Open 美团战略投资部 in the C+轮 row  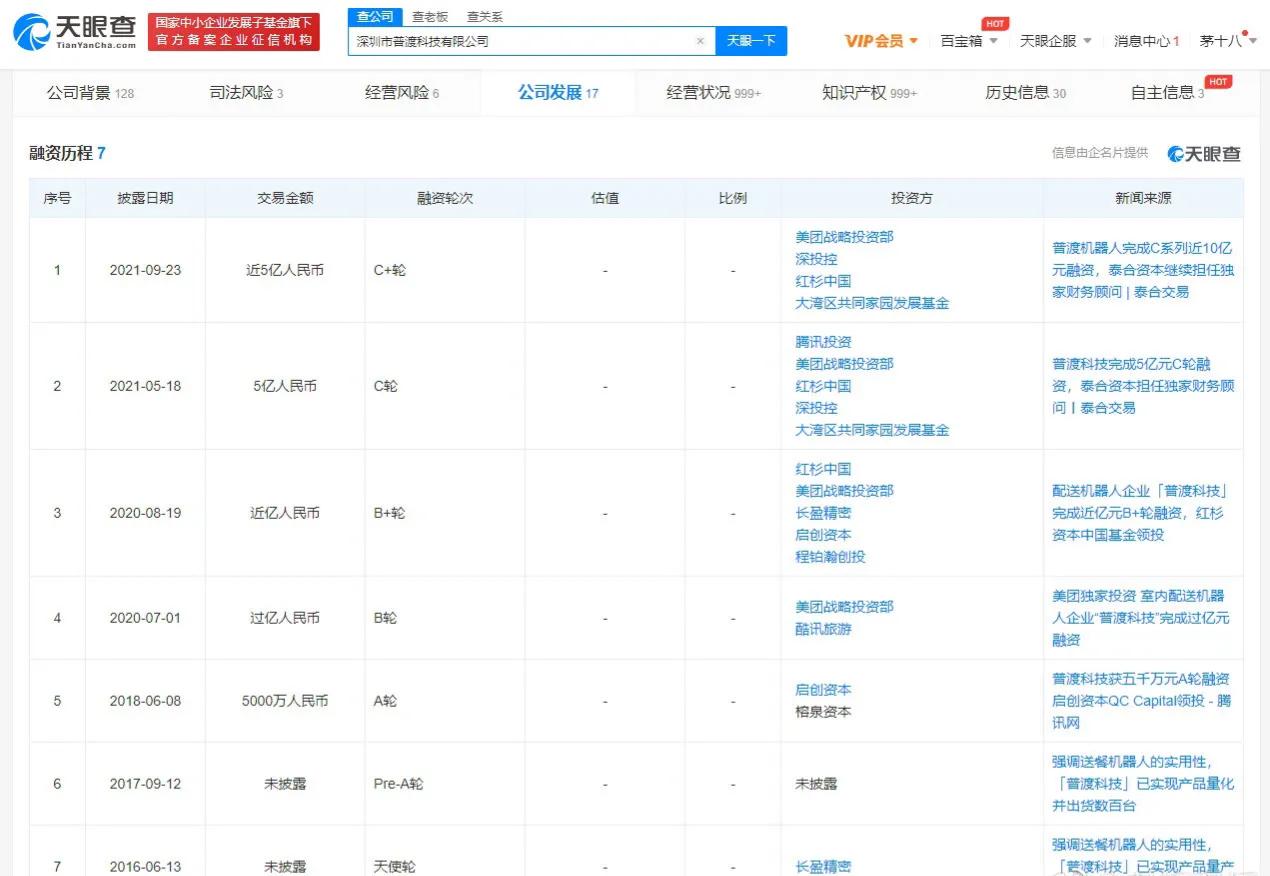click(844, 237)
